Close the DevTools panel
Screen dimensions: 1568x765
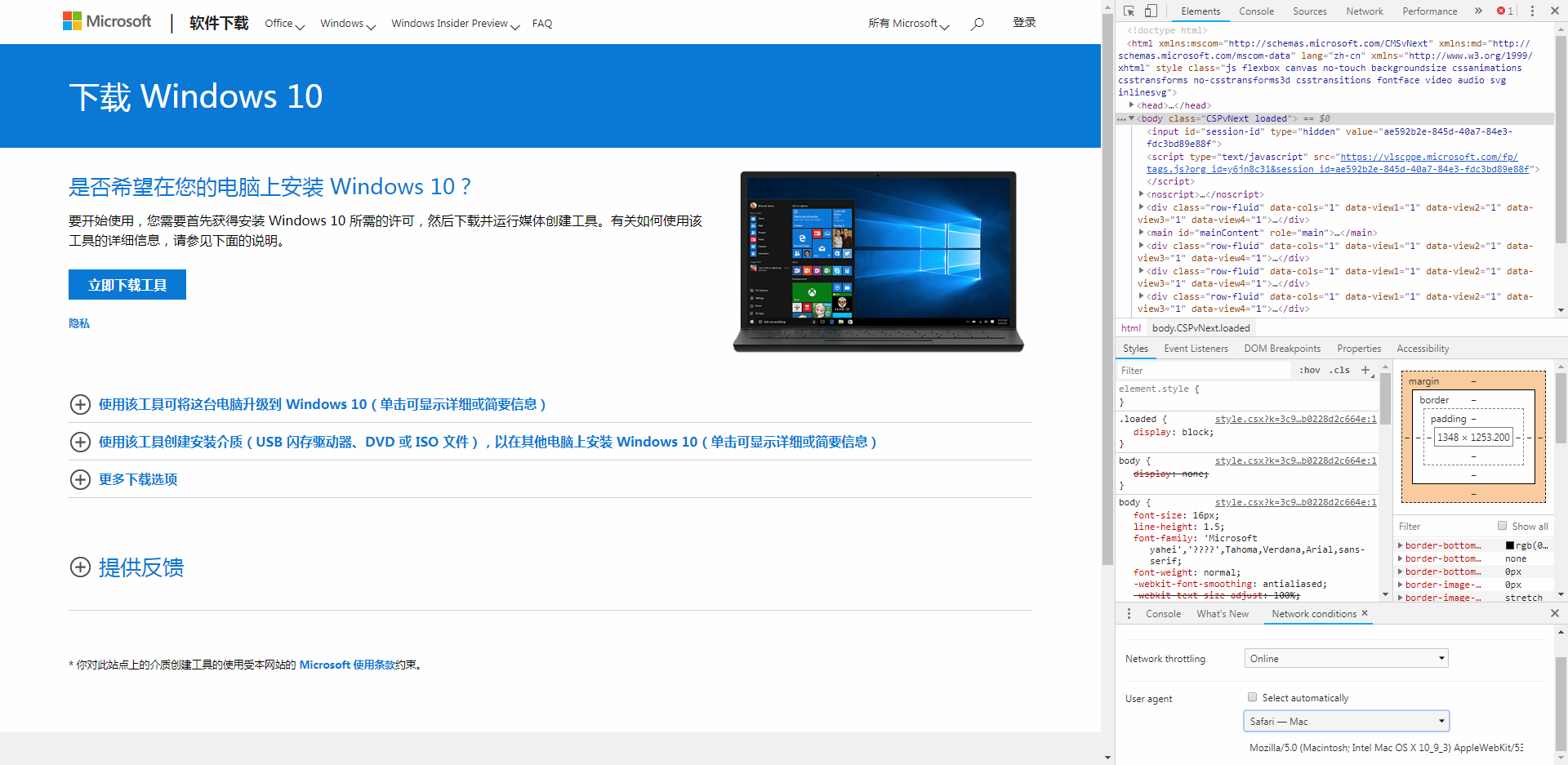[x=1554, y=11]
